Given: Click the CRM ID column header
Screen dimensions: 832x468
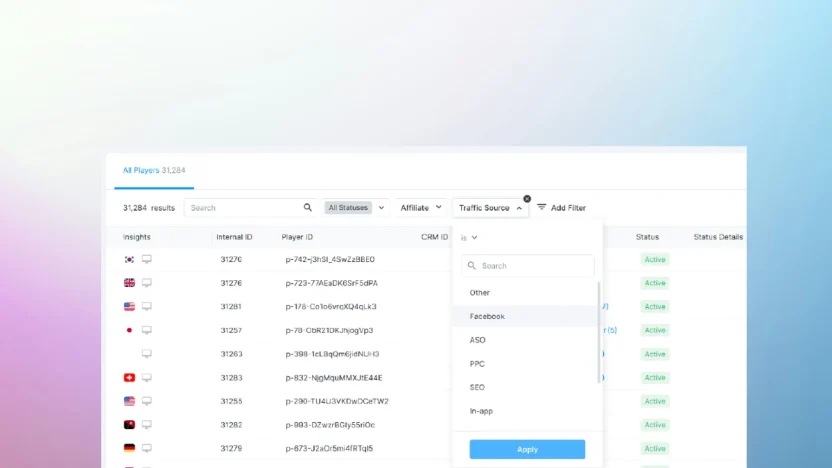Looking at the screenshot, I should (435, 237).
